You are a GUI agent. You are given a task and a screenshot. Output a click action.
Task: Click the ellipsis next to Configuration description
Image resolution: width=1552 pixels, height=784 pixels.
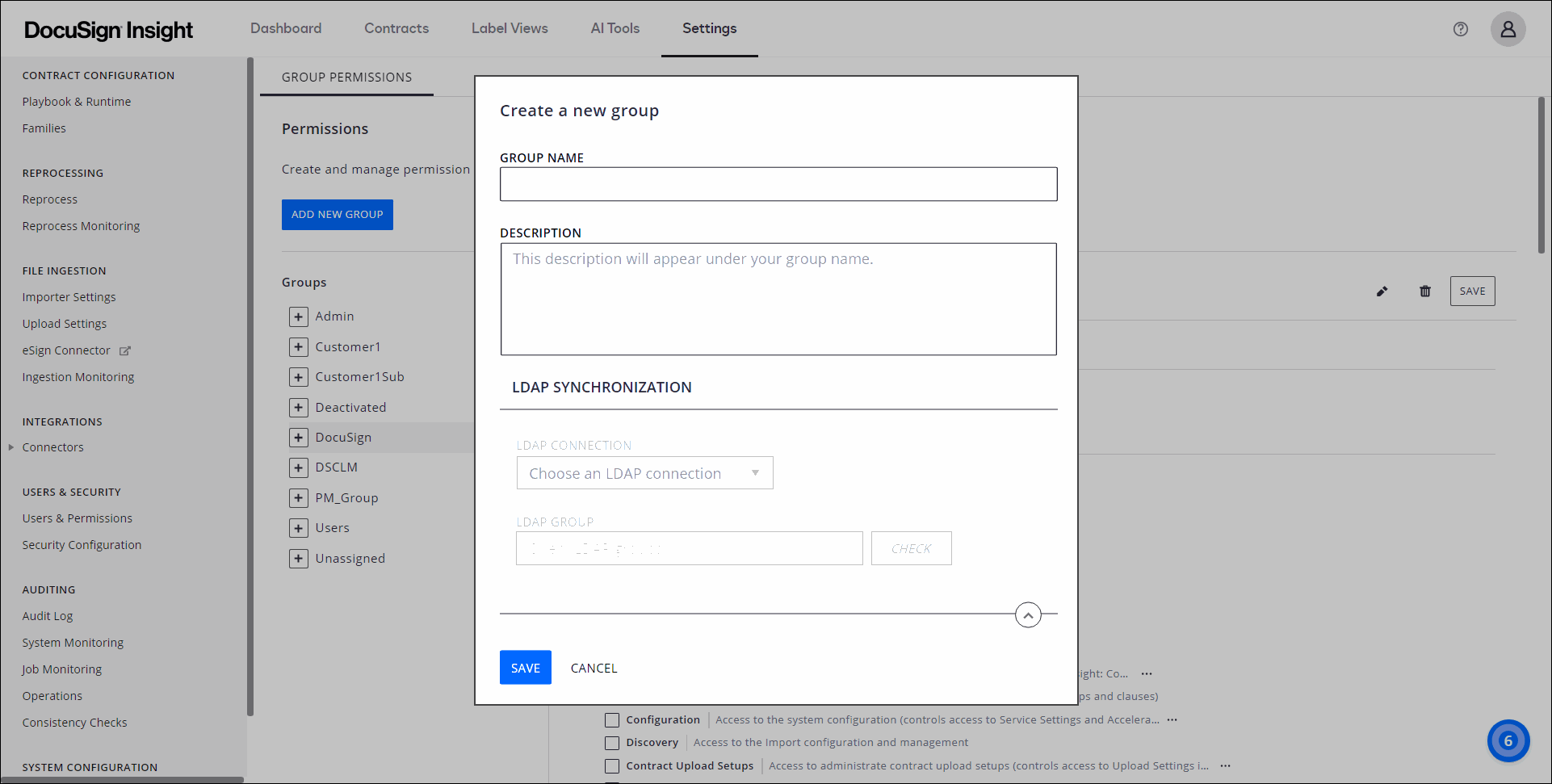pyautogui.click(x=1172, y=719)
